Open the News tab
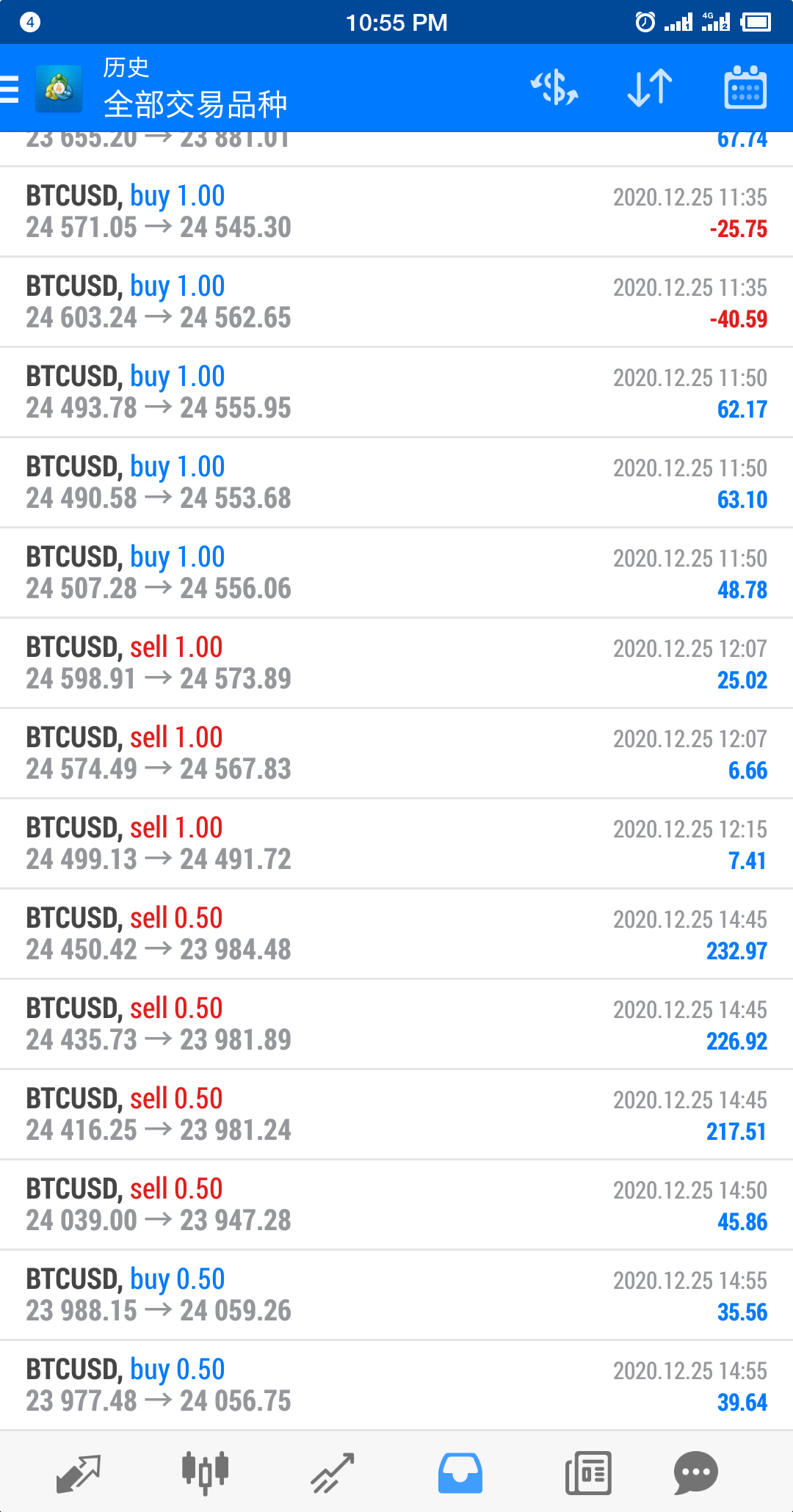Screen dimensions: 793x1512 tap(588, 1472)
